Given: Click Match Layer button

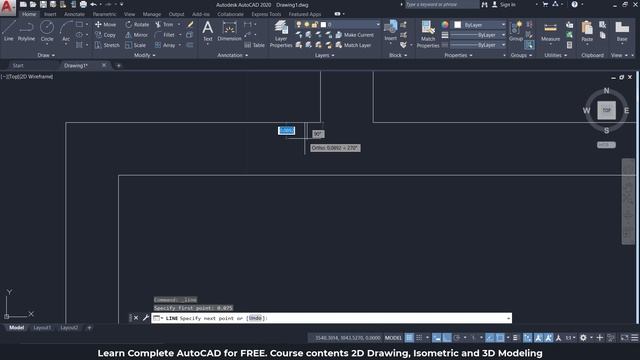Looking at the screenshot, I should tap(353, 45).
